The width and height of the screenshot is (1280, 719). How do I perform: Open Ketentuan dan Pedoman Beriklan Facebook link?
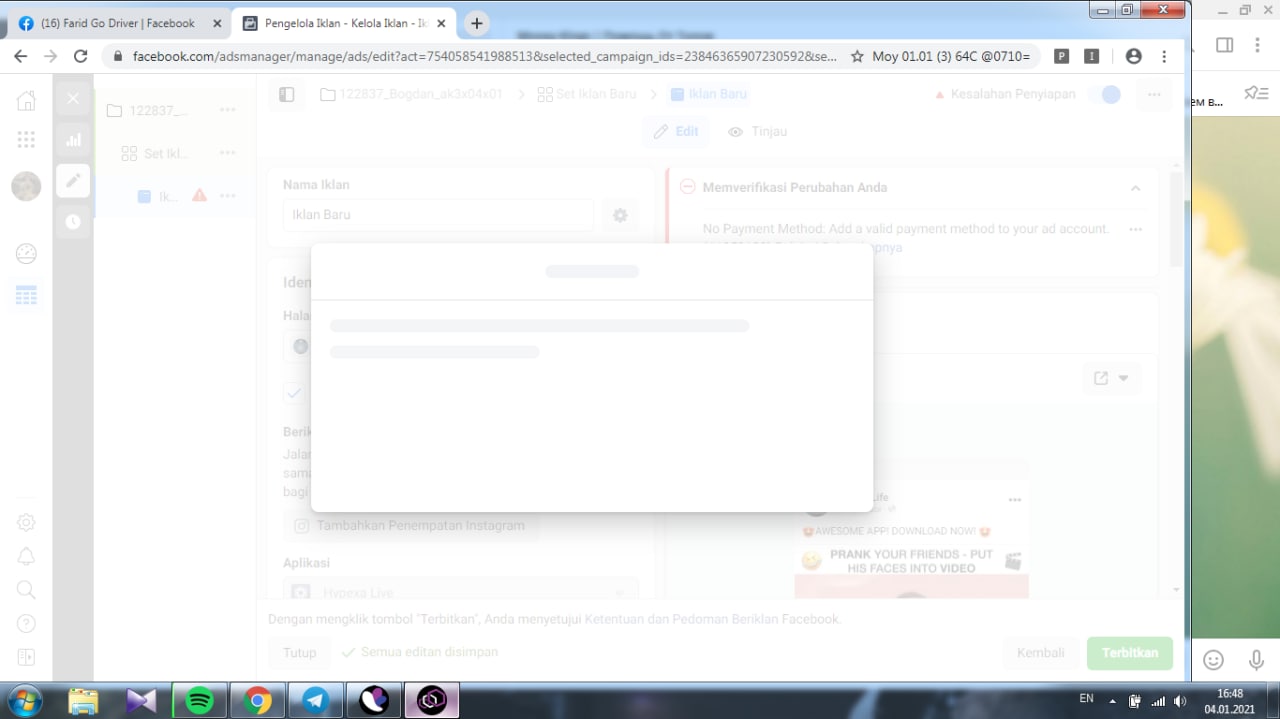coord(712,619)
